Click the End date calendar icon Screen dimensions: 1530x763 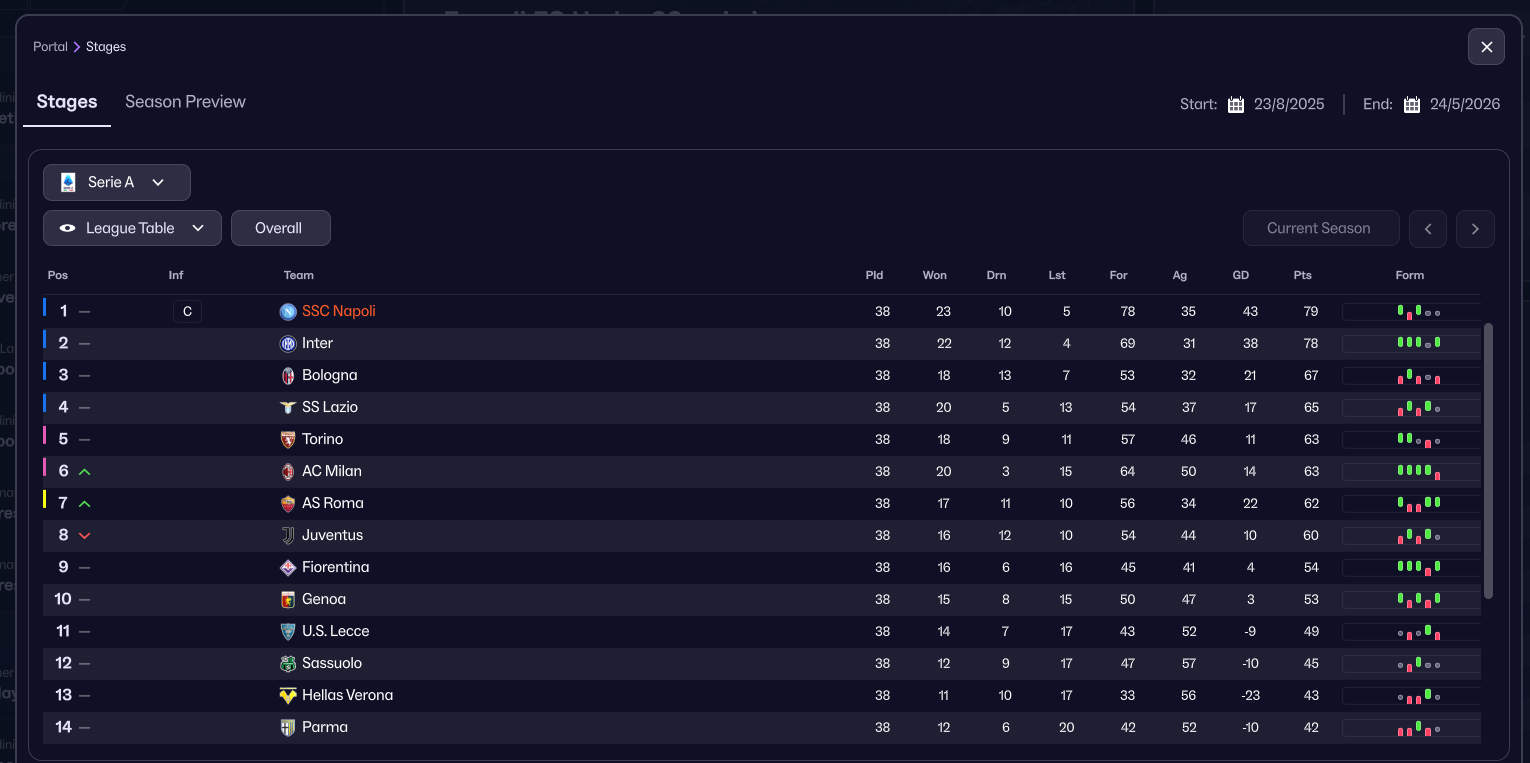point(1412,104)
